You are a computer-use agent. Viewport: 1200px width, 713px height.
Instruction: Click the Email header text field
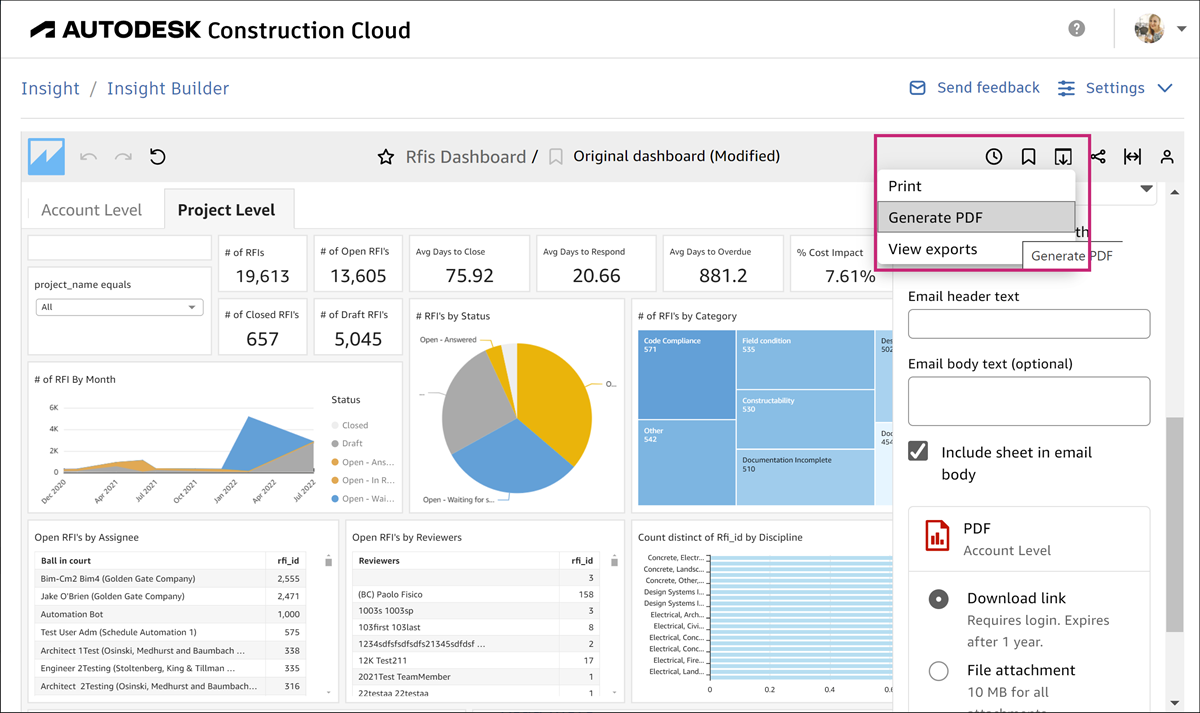click(1028, 324)
